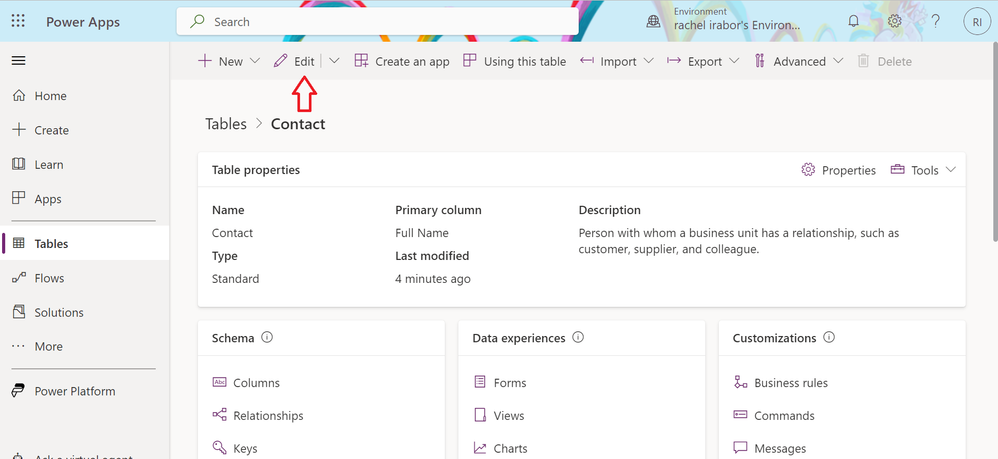Click the Power Platform icon
998x459 pixels.
click(x=19, y=391)
